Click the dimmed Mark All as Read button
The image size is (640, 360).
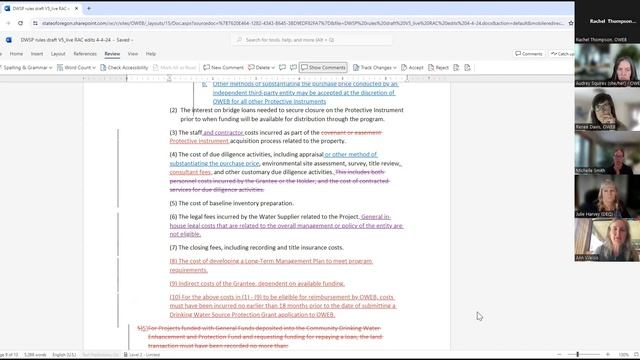(175, 67)
